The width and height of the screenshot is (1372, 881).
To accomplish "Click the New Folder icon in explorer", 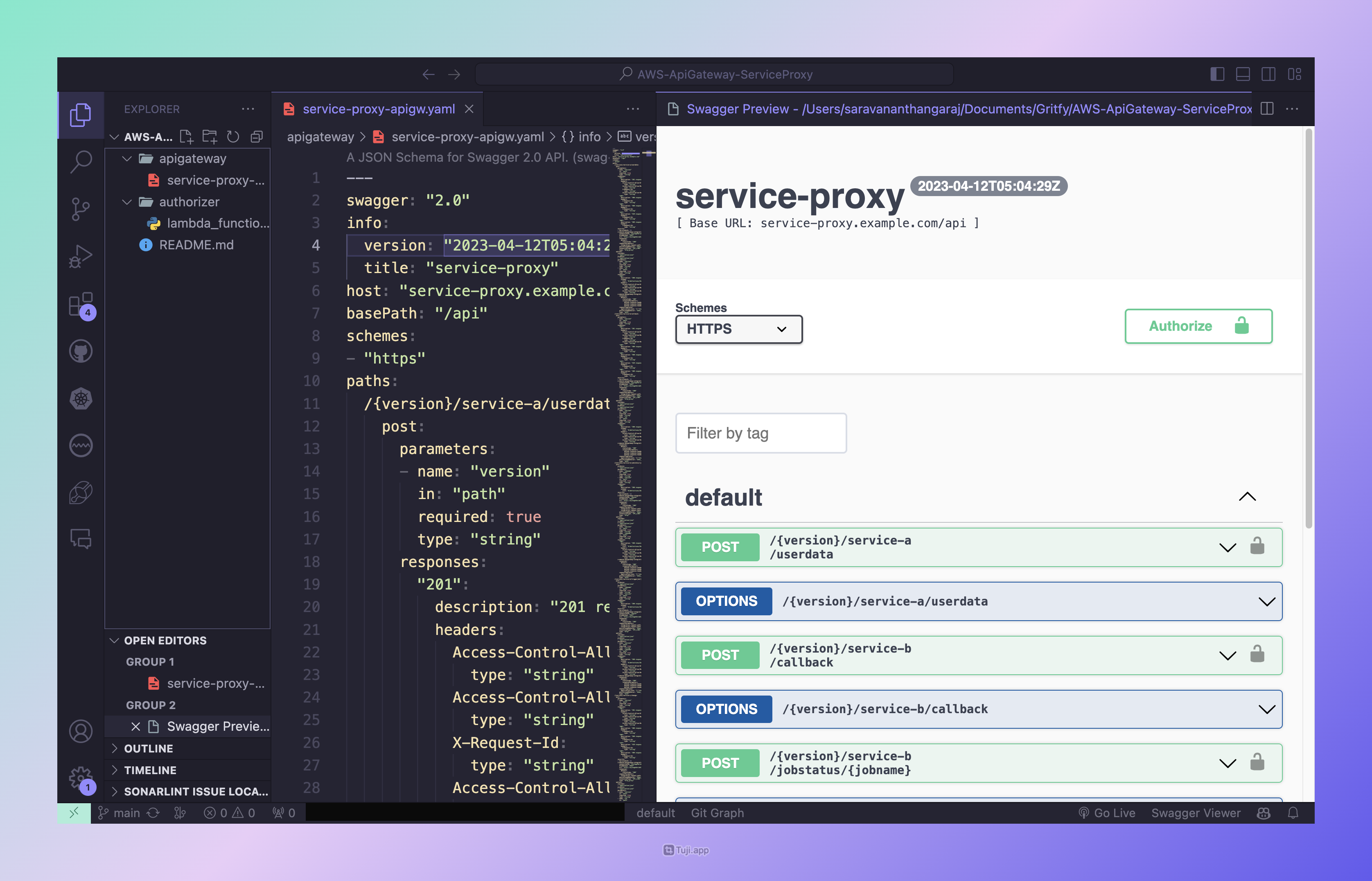I will tap(209, 137).
